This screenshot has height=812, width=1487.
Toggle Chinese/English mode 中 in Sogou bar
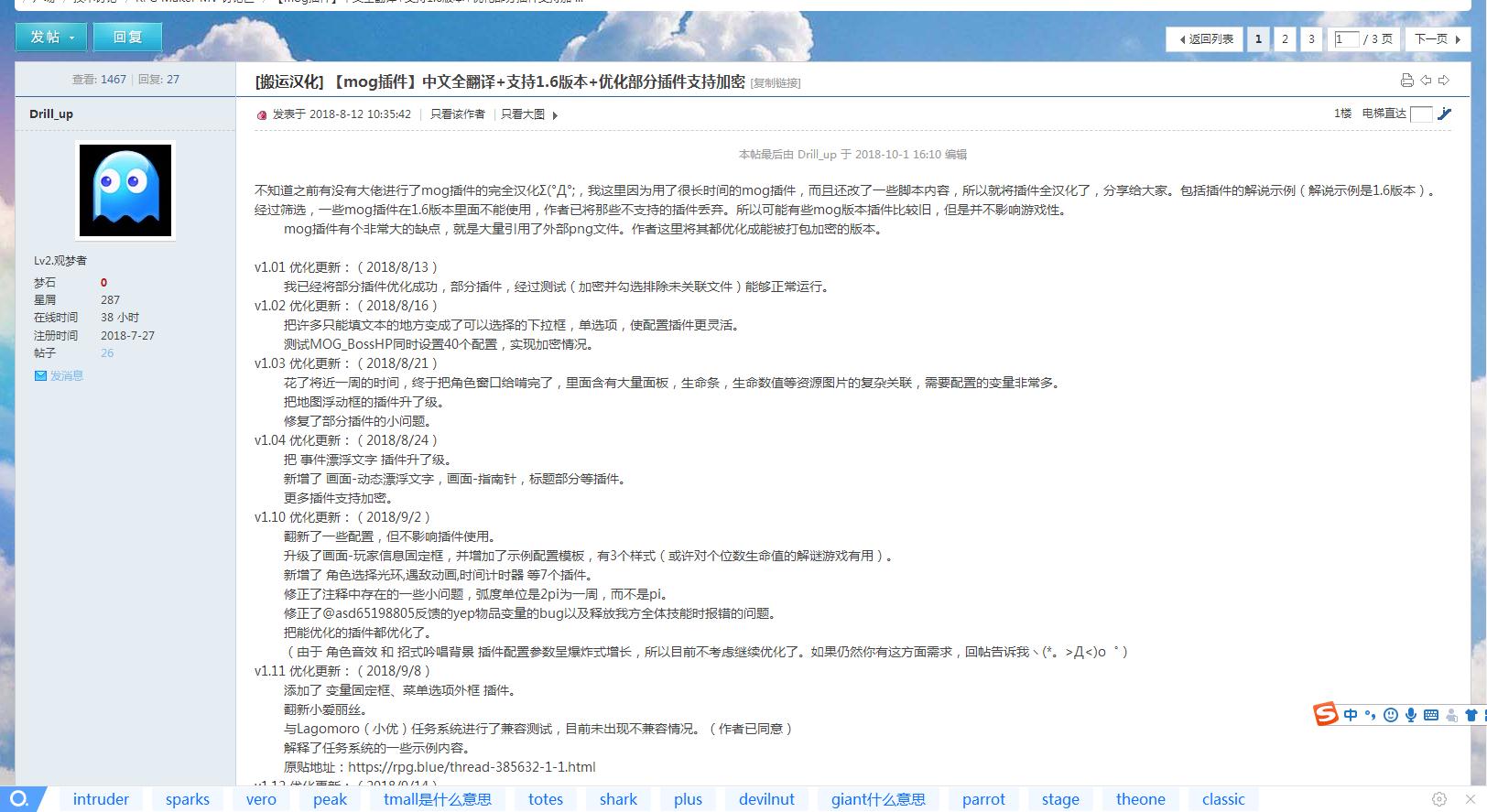(x=1351, y=715)
